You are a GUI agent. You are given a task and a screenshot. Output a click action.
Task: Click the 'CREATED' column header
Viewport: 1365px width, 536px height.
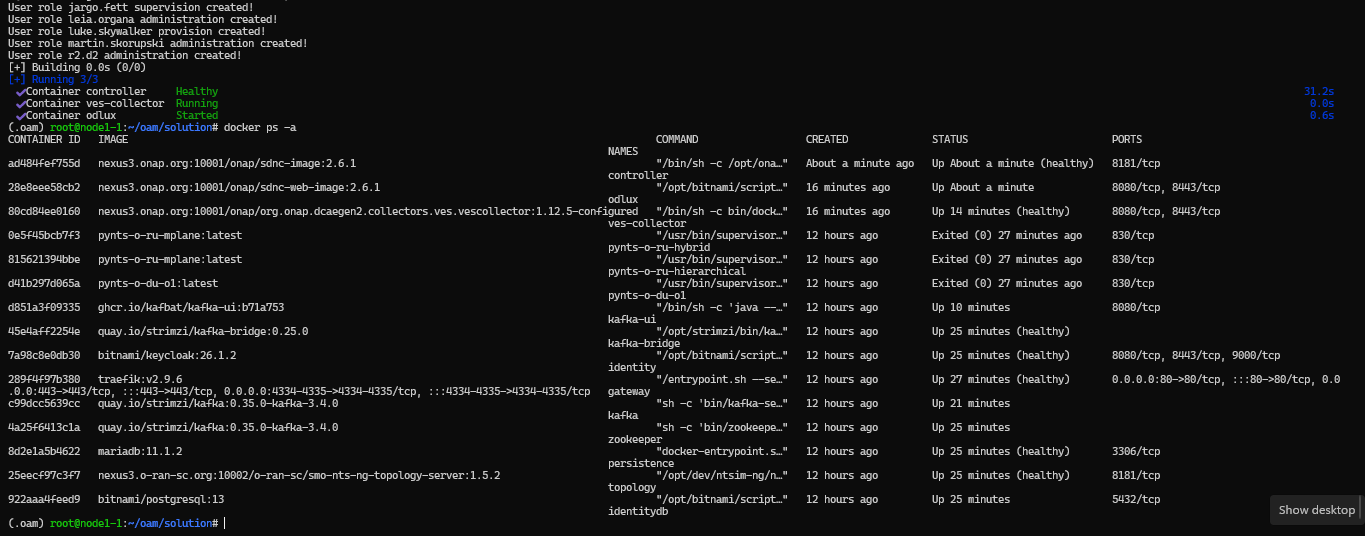pos(827,140)
